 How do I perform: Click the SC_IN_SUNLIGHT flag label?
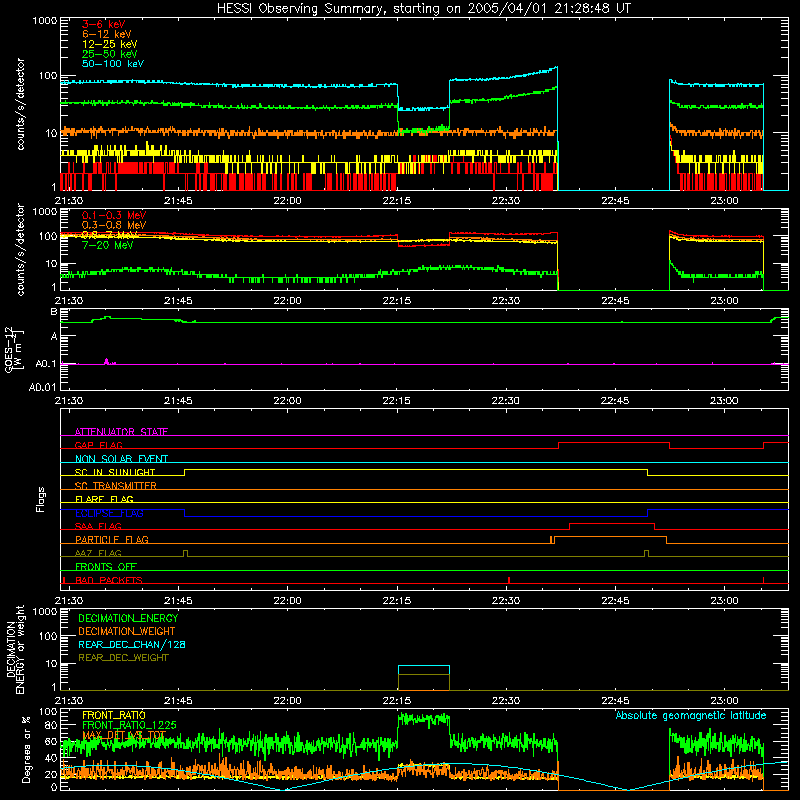pos(115,472)
